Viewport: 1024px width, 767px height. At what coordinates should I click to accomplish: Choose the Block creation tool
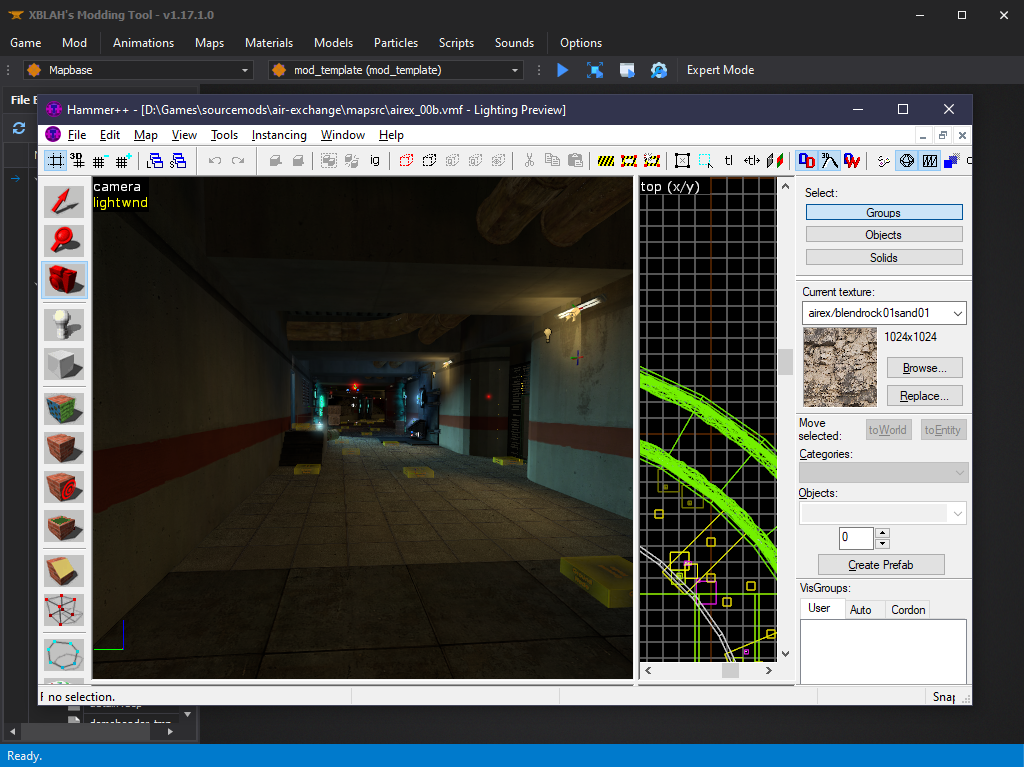[64, 364]
